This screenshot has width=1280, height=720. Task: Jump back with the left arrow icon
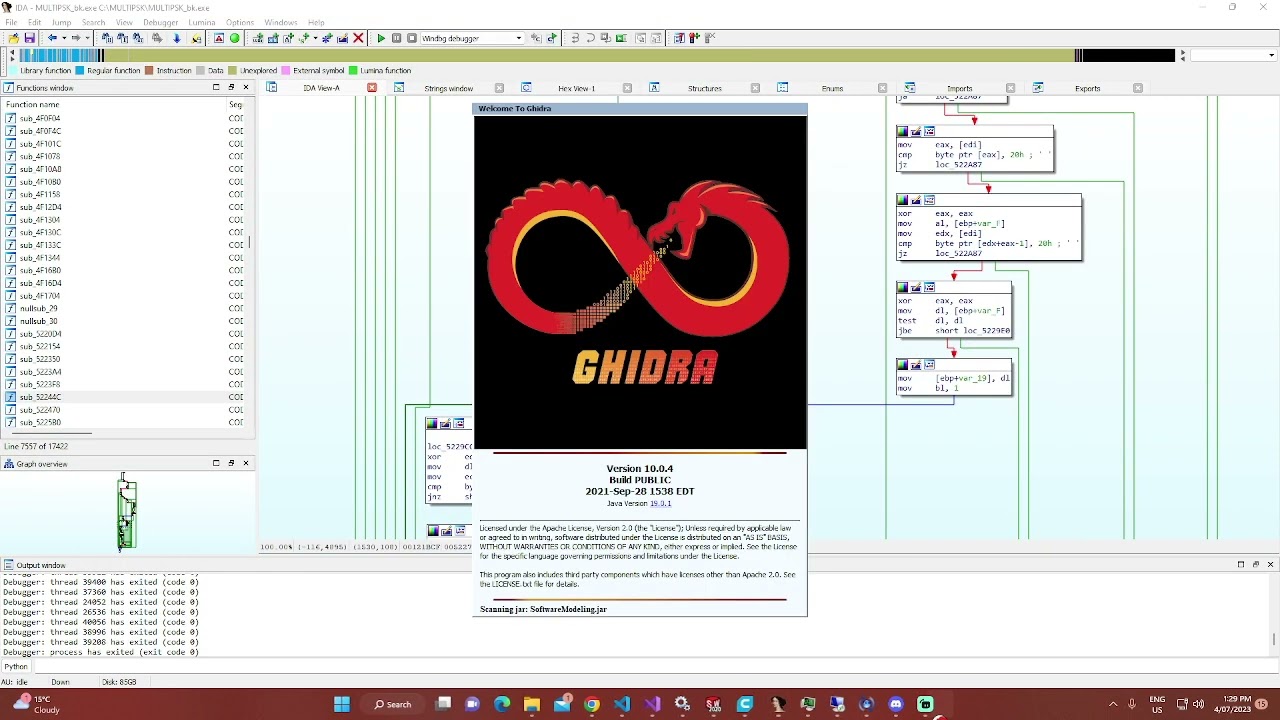[52, 38]
